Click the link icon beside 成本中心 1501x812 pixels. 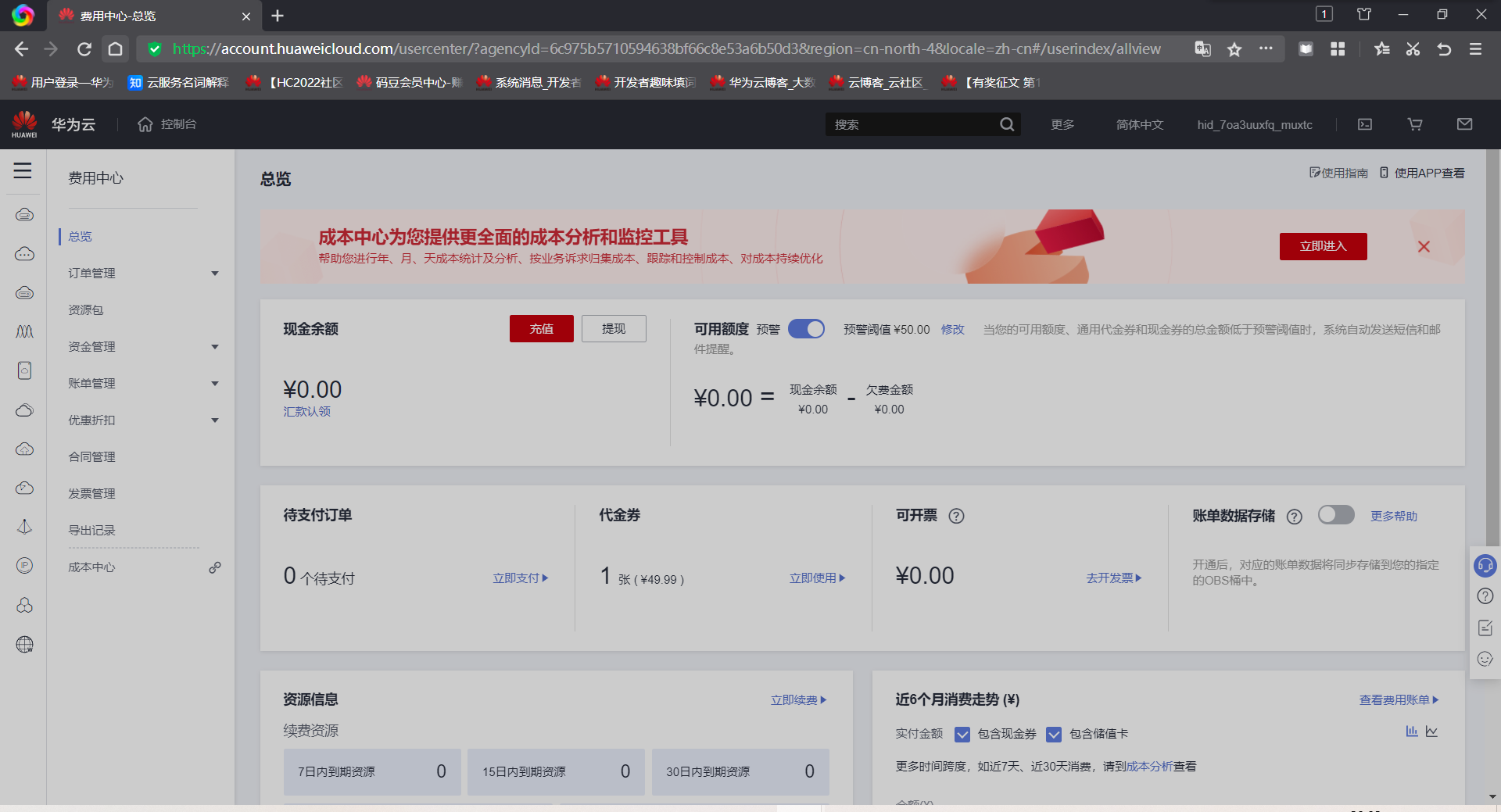point(215,567)
